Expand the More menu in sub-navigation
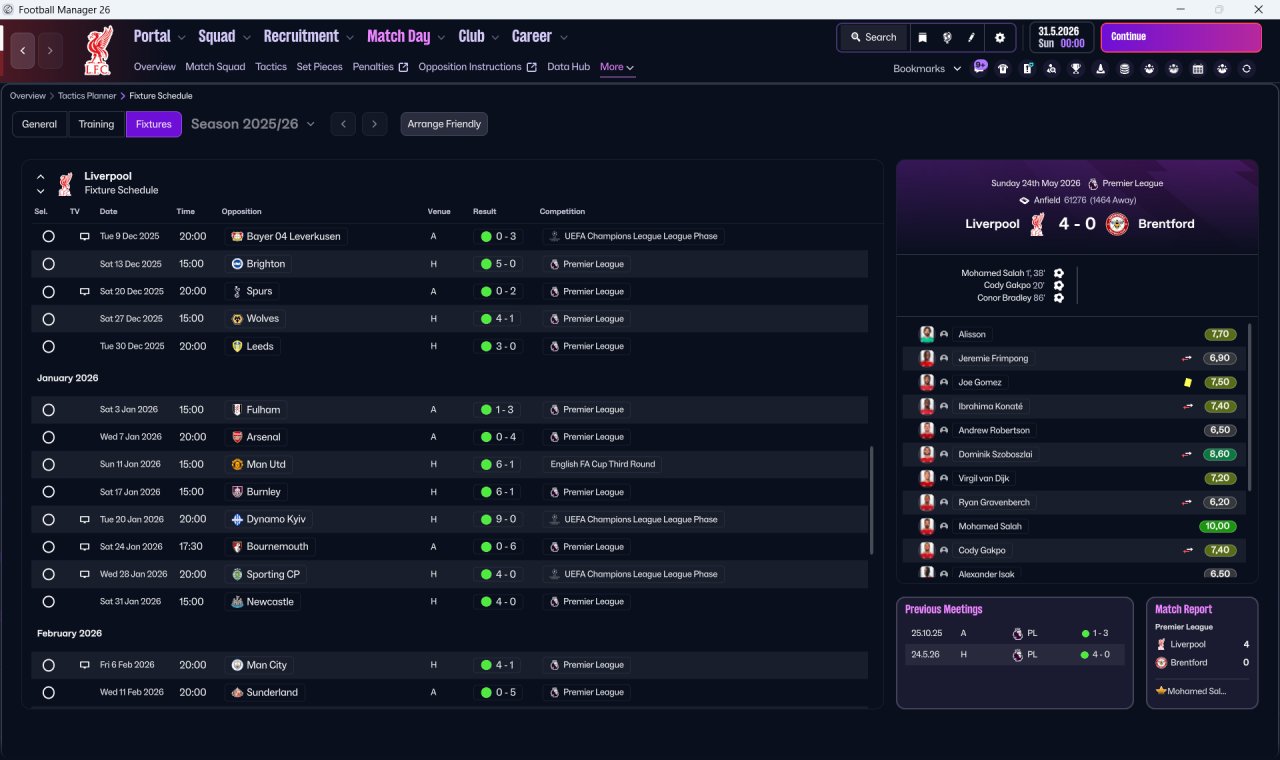 [x=617, y=67]
